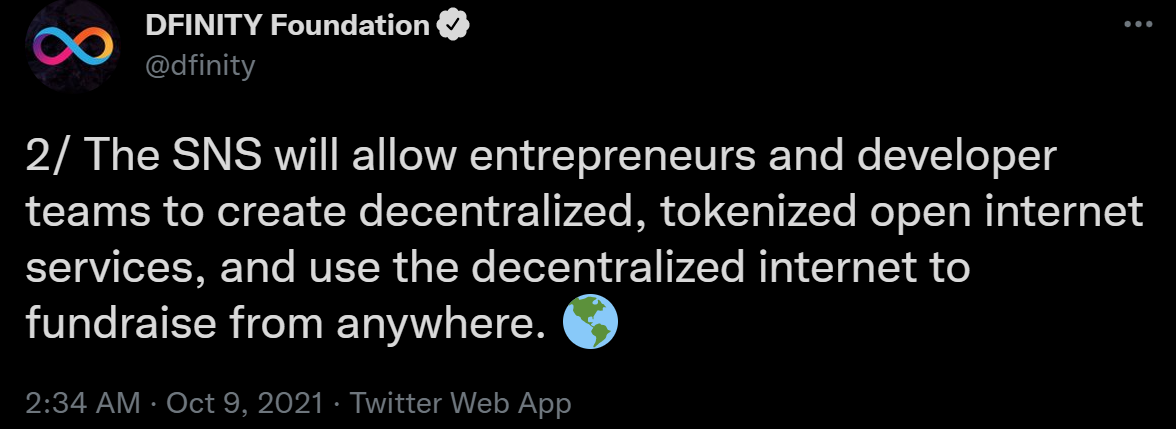Click the Oct 9, 2021 date
The width and height of the screenshot is (1176, 429).
click(244, 404)
